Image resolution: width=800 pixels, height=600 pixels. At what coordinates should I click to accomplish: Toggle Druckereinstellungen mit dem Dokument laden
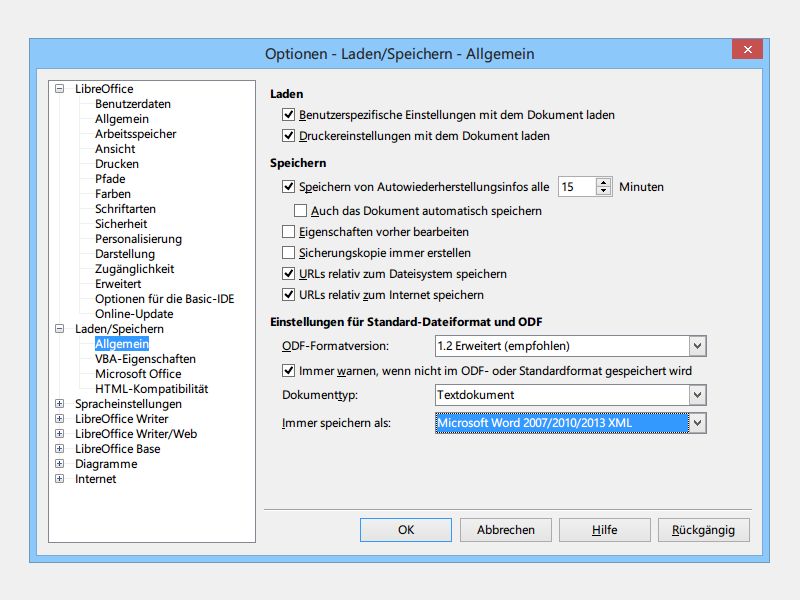(288, 135)
